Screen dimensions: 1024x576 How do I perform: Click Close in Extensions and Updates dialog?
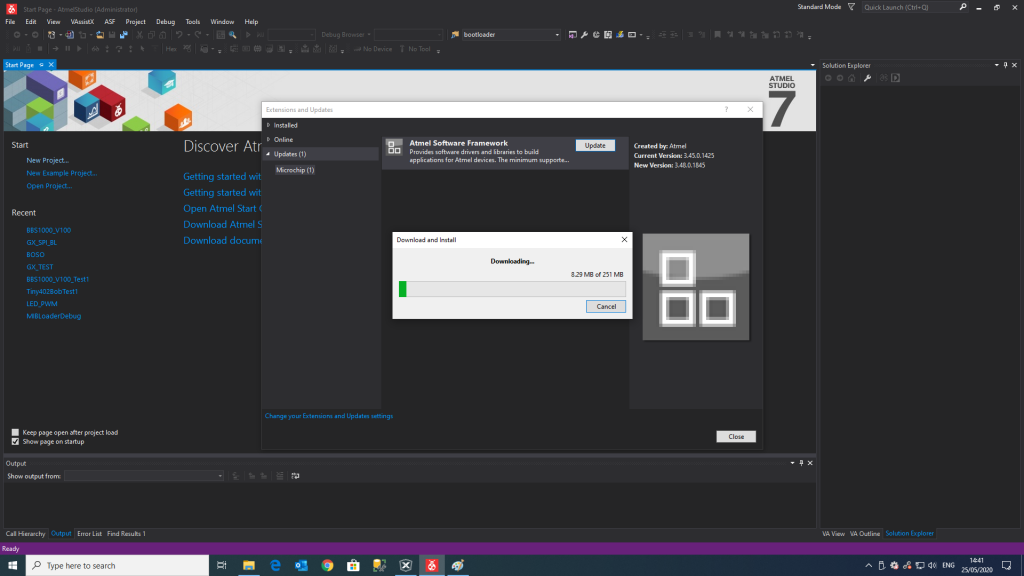(736, 436)
